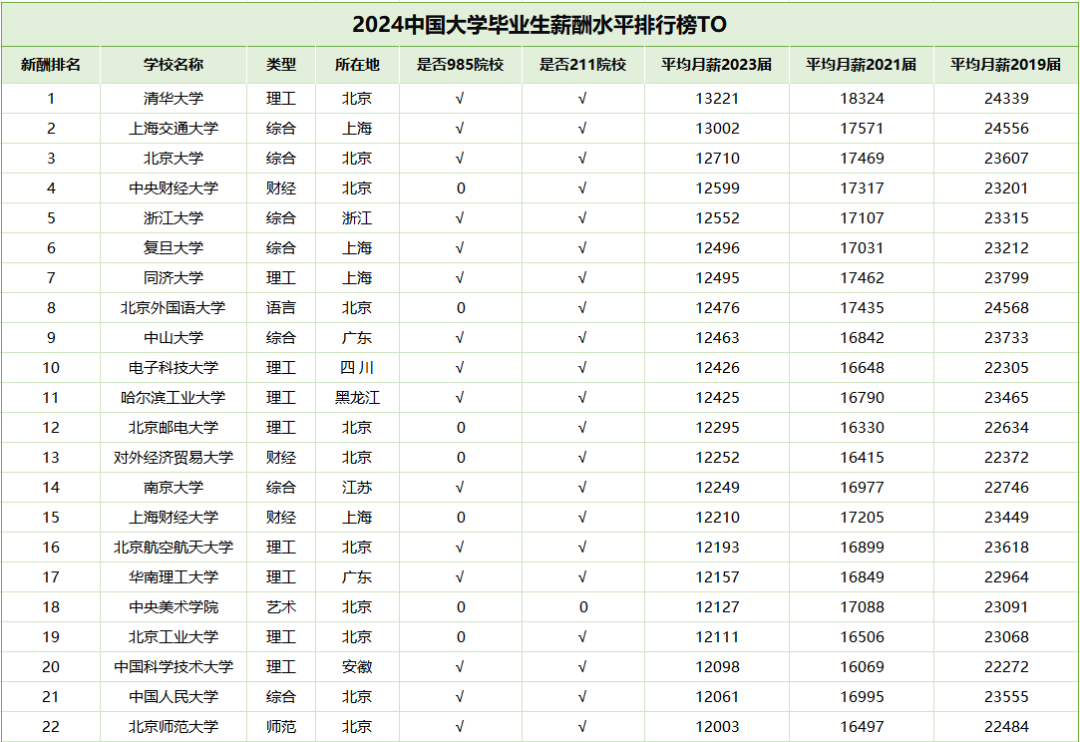Click the 中国科学技术大学 cell

(x=174, y=667)
